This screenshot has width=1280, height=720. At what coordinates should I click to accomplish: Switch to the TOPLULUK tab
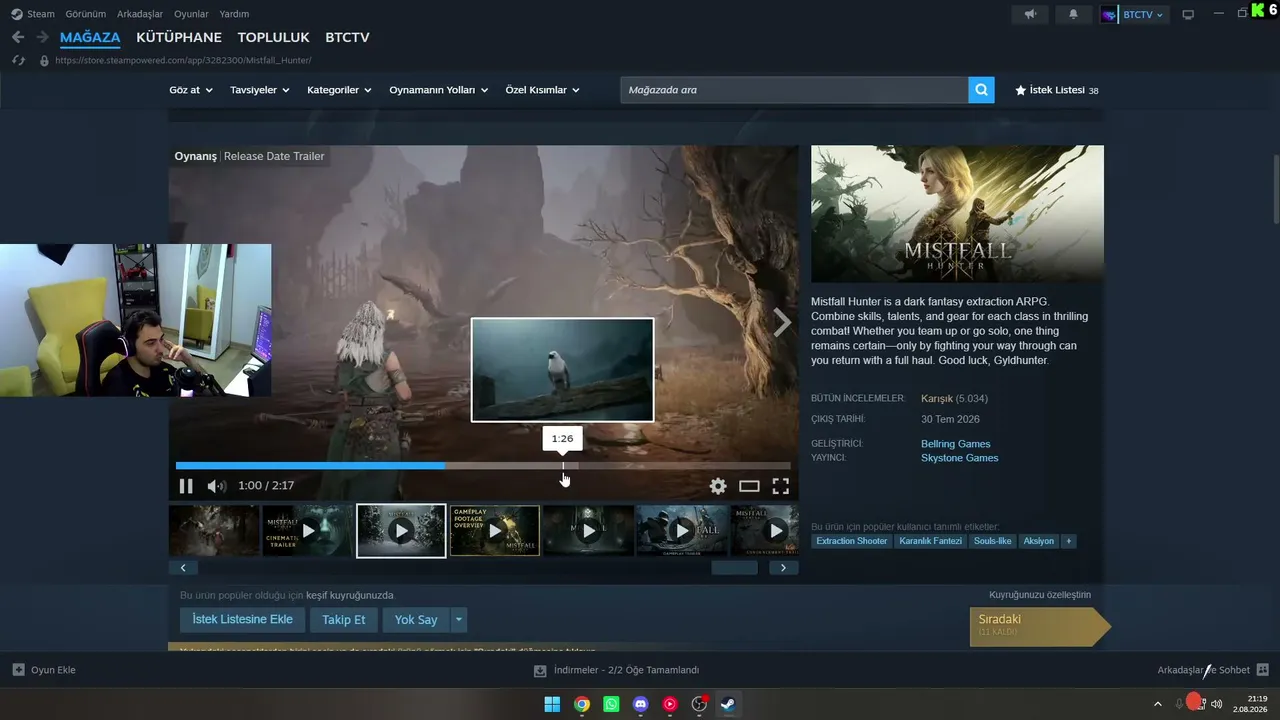(273, 37)
